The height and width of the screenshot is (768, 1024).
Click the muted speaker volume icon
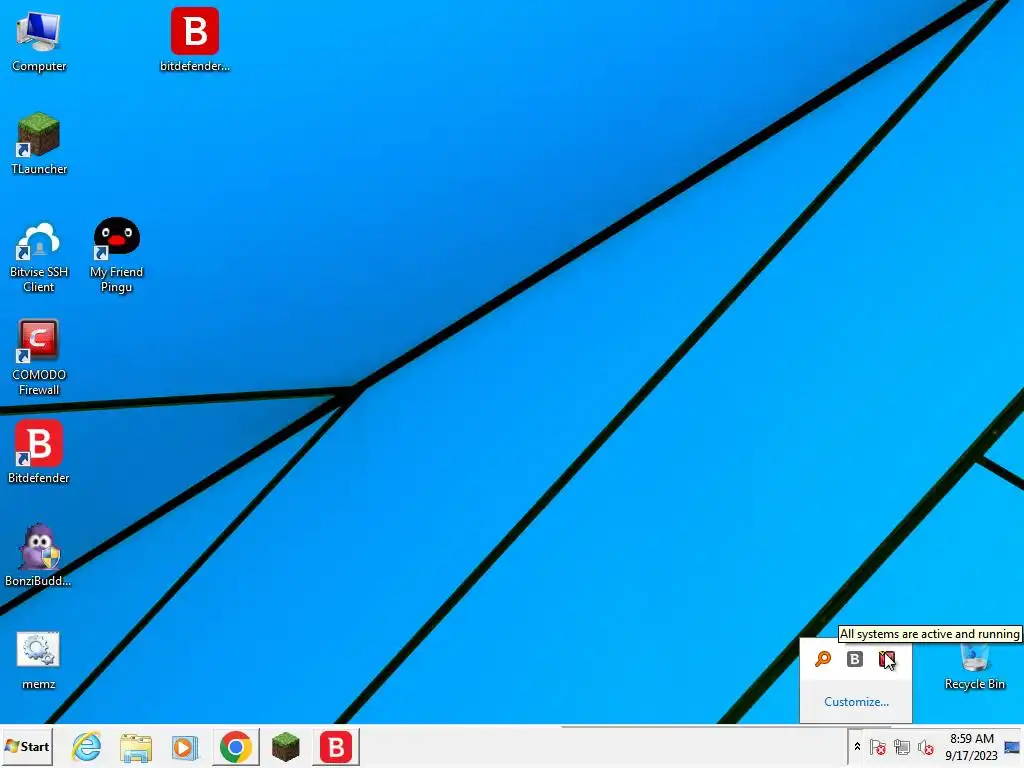[925, 746]
